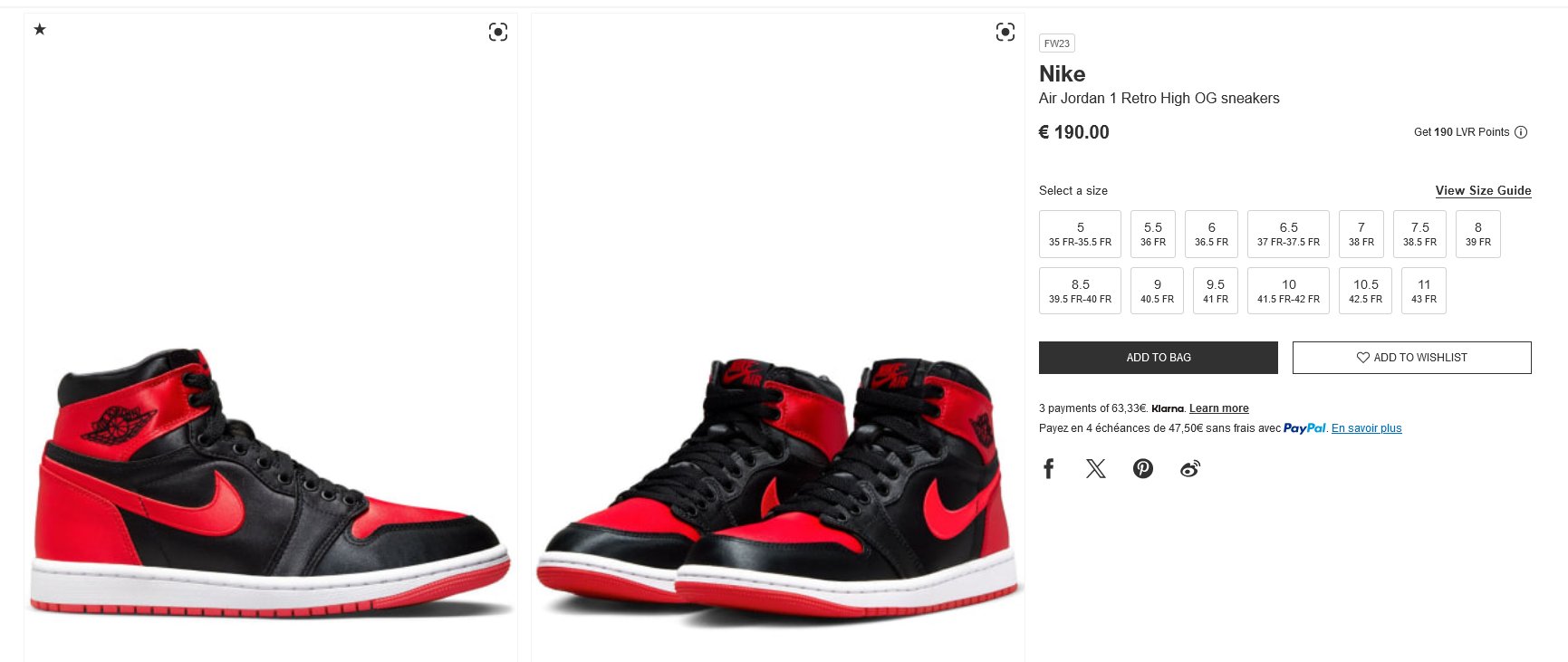
Task: Open the side-view sneaker image
Action: tap(271, 337)
